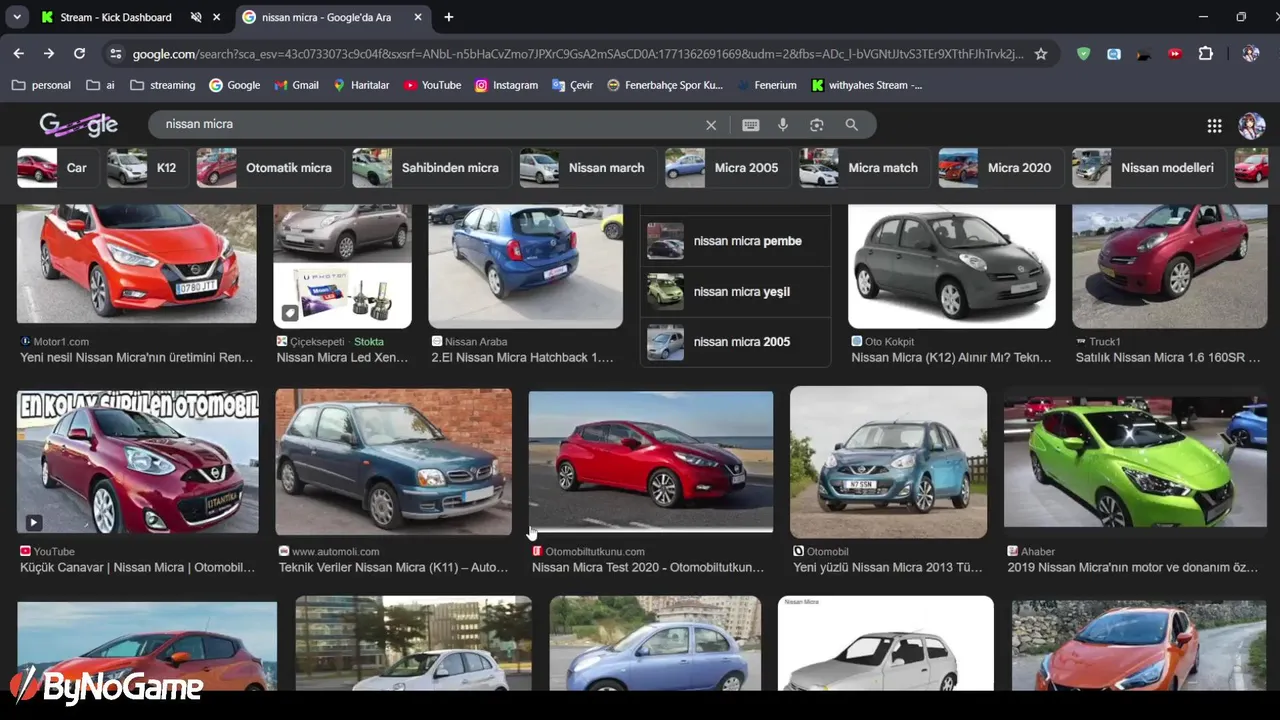This screenshot has width=1280, height=720.
Task: Open the Çiçeksepeti Led Xenon product image
Action: pos(342,266)
